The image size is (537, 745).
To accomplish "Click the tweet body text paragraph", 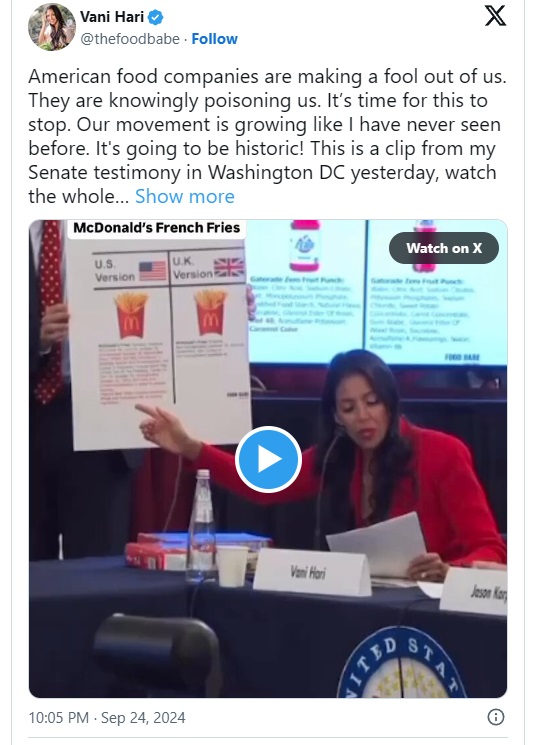I will click(x=267, y=136).
